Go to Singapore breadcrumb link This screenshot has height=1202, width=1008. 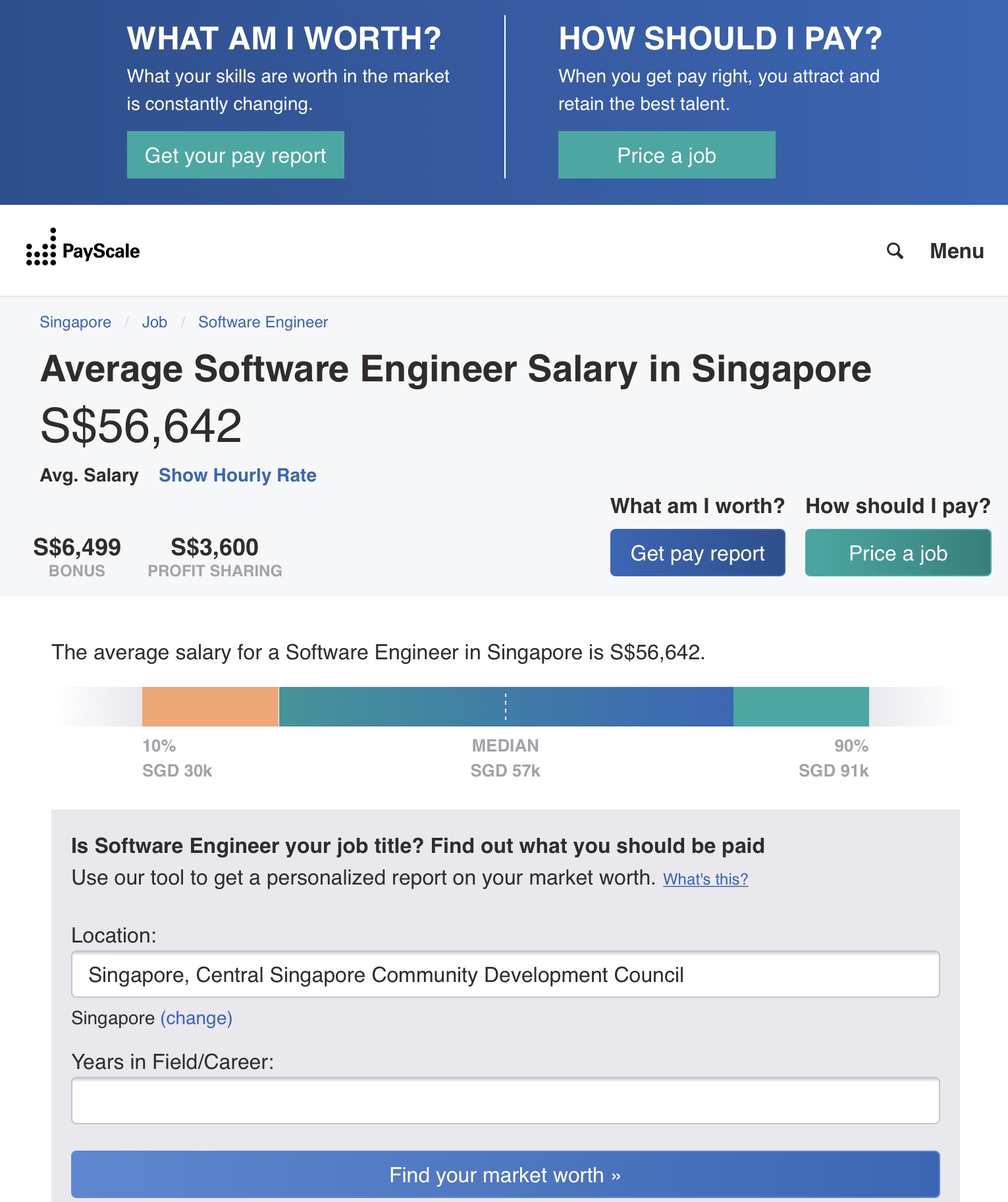pos(75,322)
